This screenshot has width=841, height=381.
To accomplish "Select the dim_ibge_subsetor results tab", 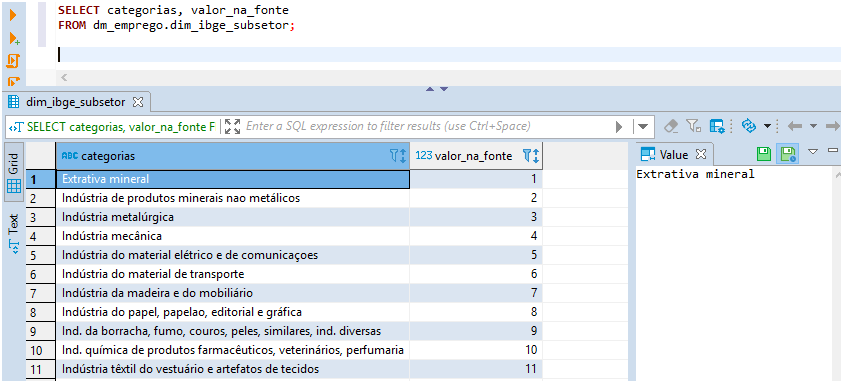I will tap(75, 102).
